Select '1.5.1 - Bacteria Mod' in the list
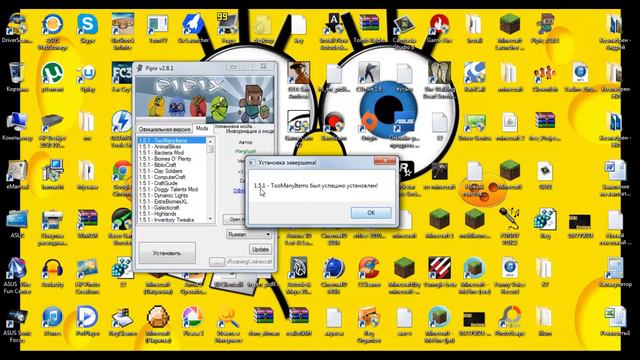The width and height of the screenshot is (640, 360). [172, 153]
